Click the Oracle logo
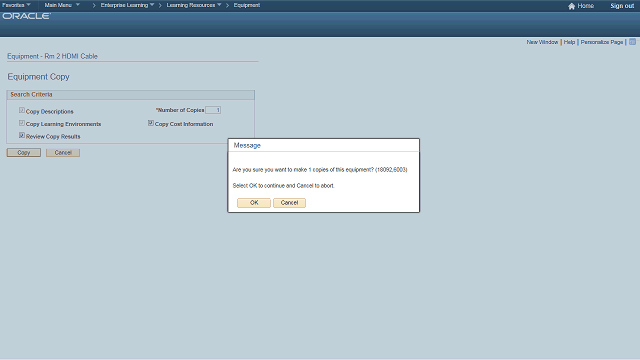This screenshot has height=360, width=640. [27, 16]
